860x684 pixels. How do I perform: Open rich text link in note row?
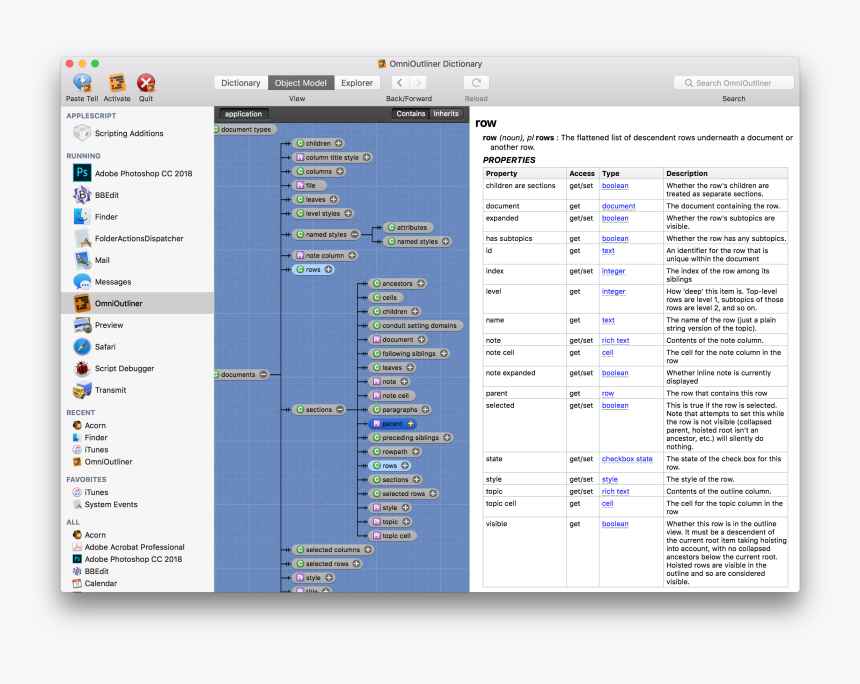pyautogui.click(x=615, y=341)
